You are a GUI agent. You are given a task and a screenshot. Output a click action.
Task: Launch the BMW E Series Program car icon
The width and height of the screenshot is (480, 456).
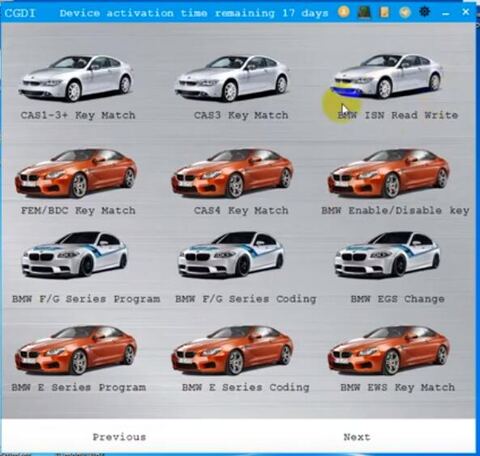76,350
